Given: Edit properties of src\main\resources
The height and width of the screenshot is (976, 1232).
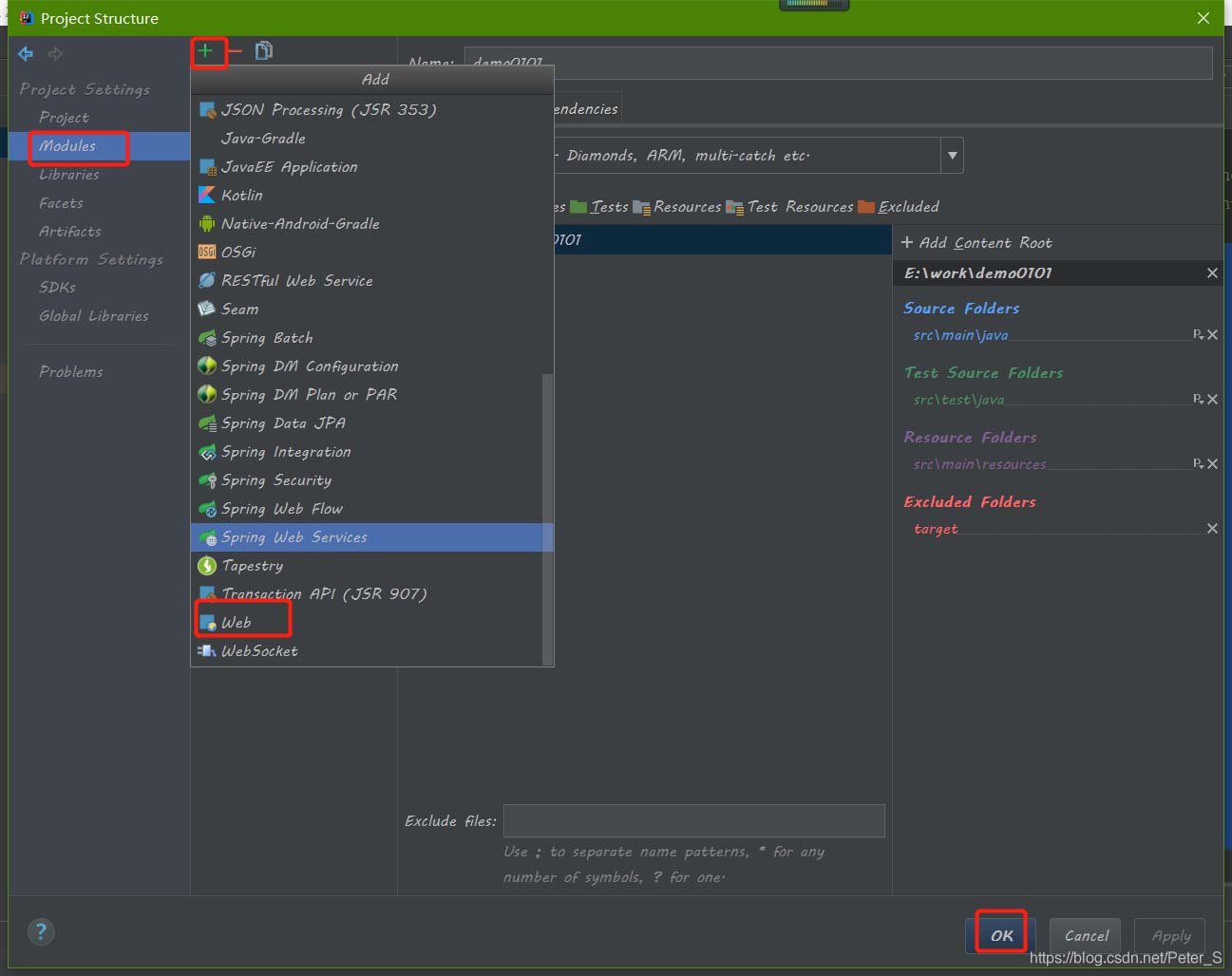Looking at the screenshot, I should [1198, 464].
